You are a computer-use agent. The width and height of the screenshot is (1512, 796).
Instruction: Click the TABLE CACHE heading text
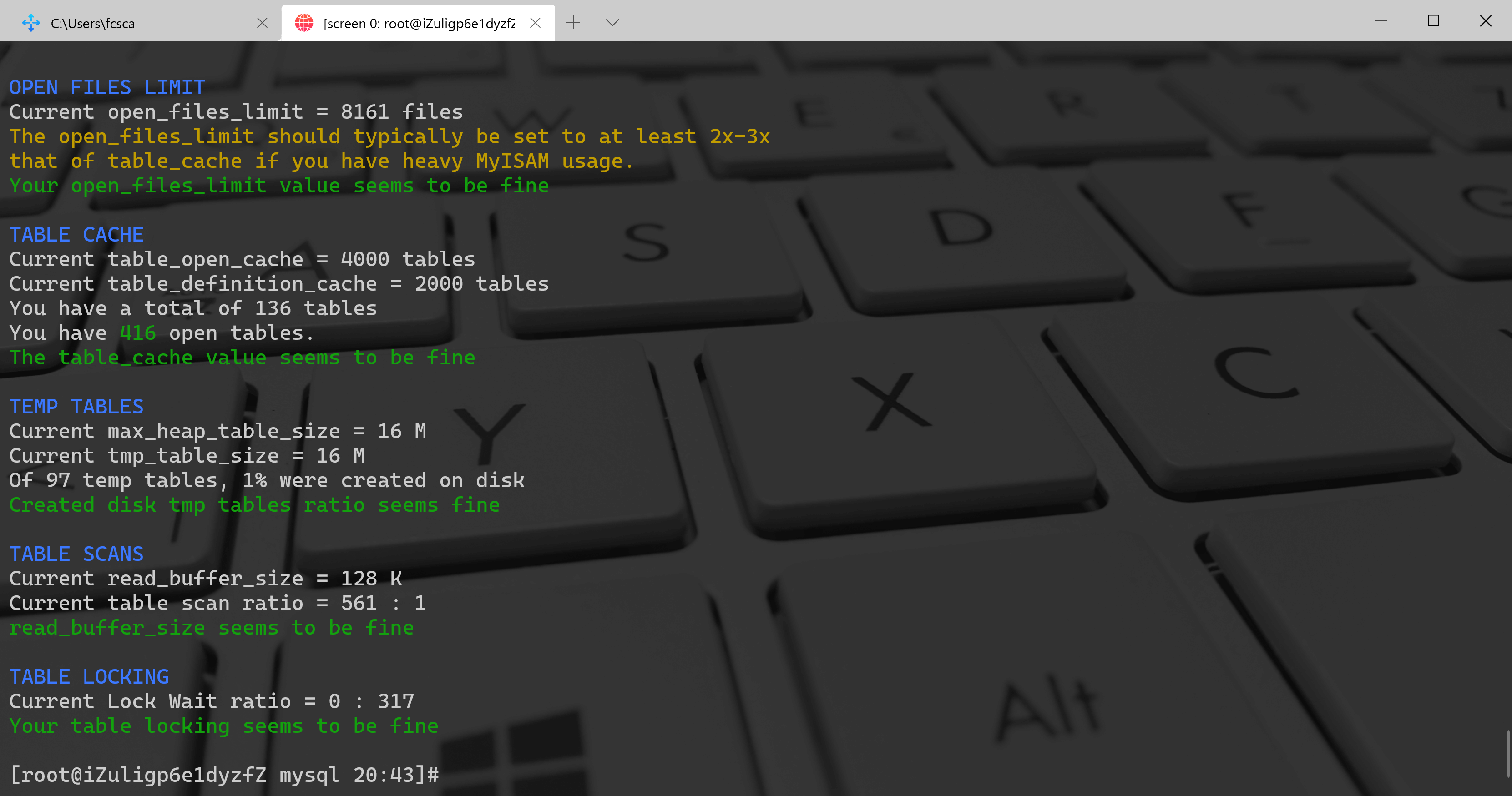76,235
